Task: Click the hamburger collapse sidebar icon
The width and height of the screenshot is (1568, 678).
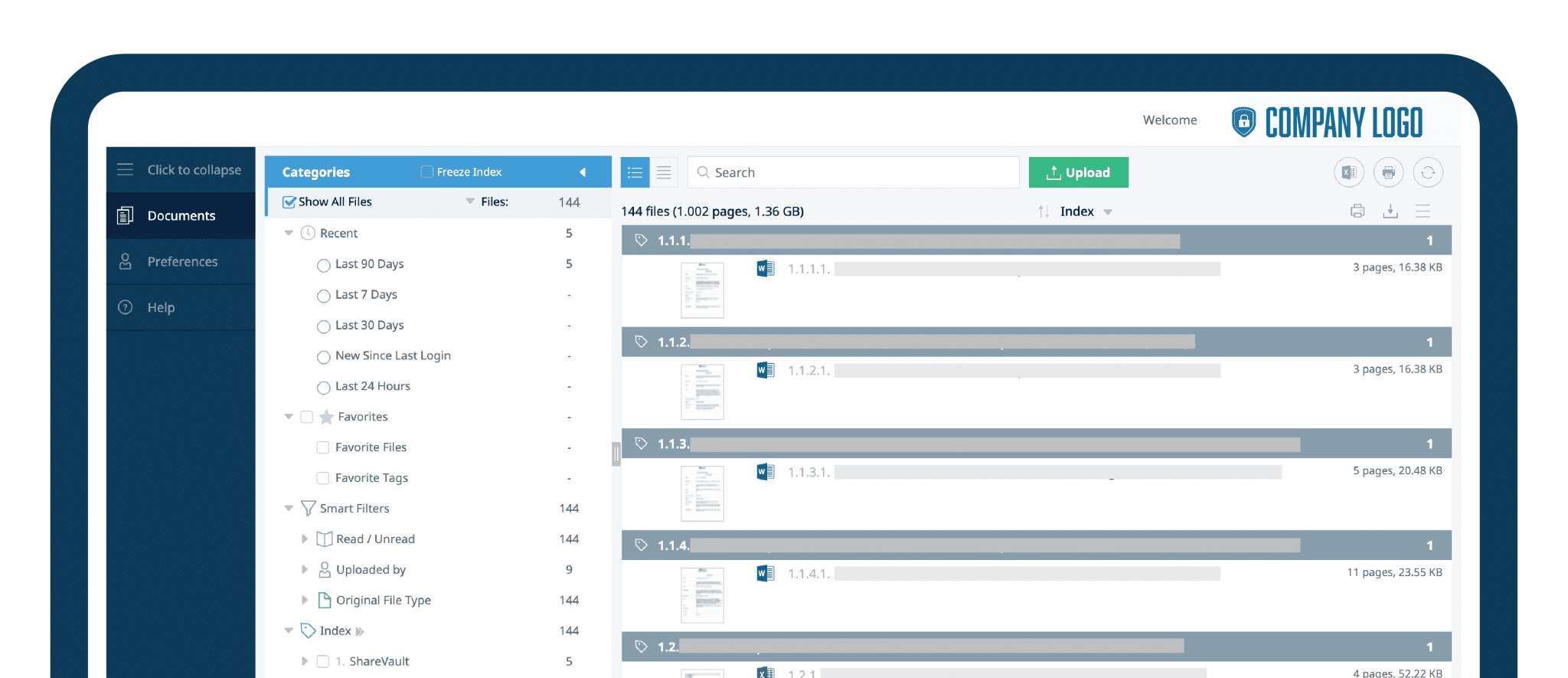Action: (x=125, y=169)
